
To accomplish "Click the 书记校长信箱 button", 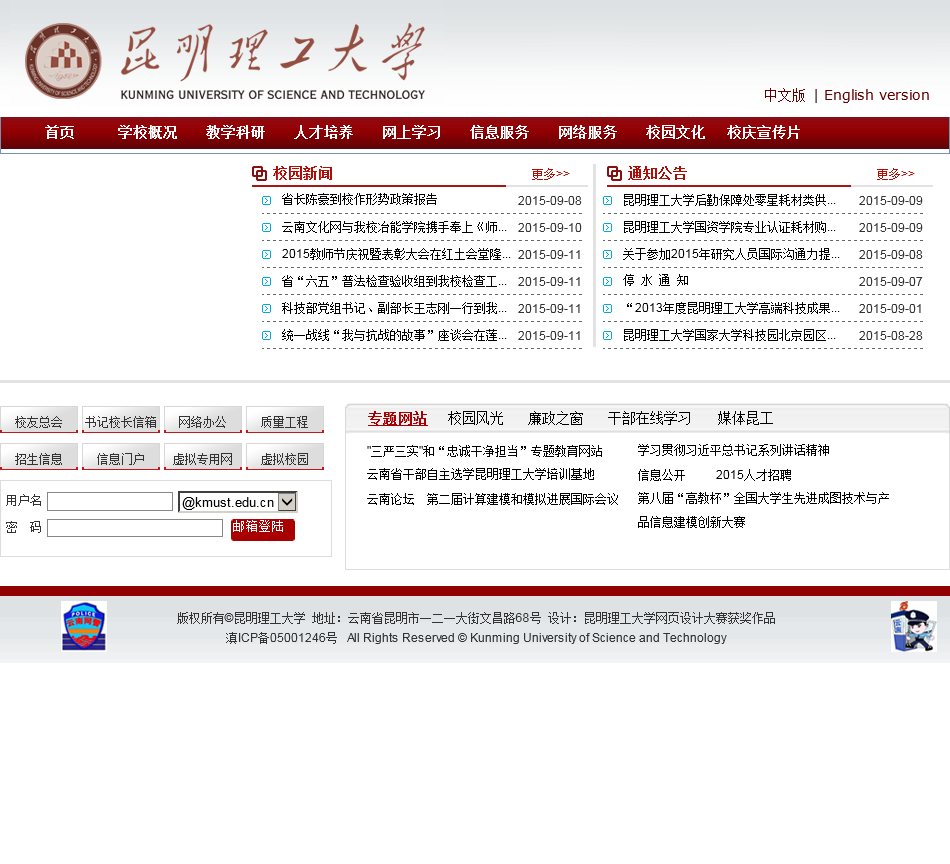I will click(x=121, y=420).
